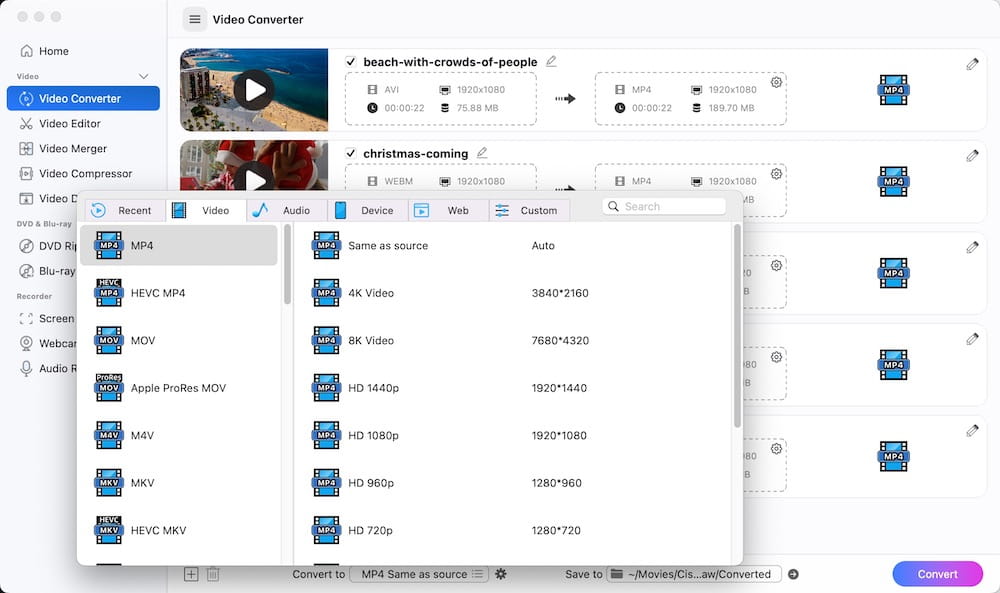Click the preset list scrollbar

point(737,326)
